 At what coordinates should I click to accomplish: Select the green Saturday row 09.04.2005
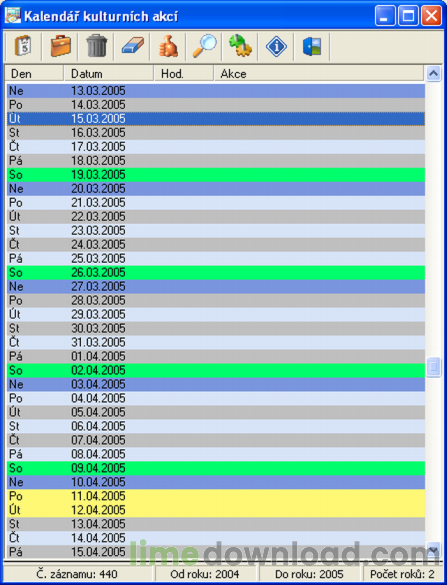216,468
